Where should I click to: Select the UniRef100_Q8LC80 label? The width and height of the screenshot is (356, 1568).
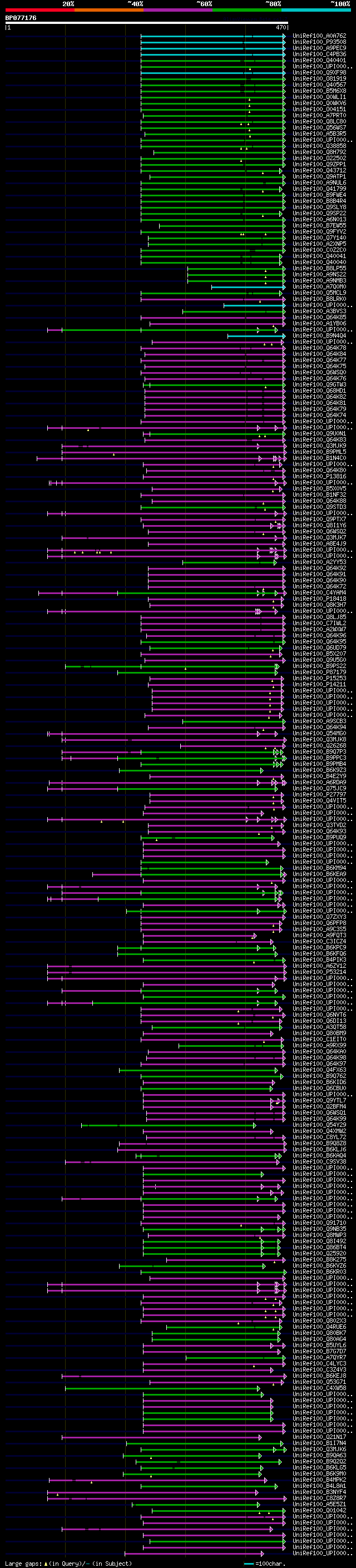tap(319, 121)
